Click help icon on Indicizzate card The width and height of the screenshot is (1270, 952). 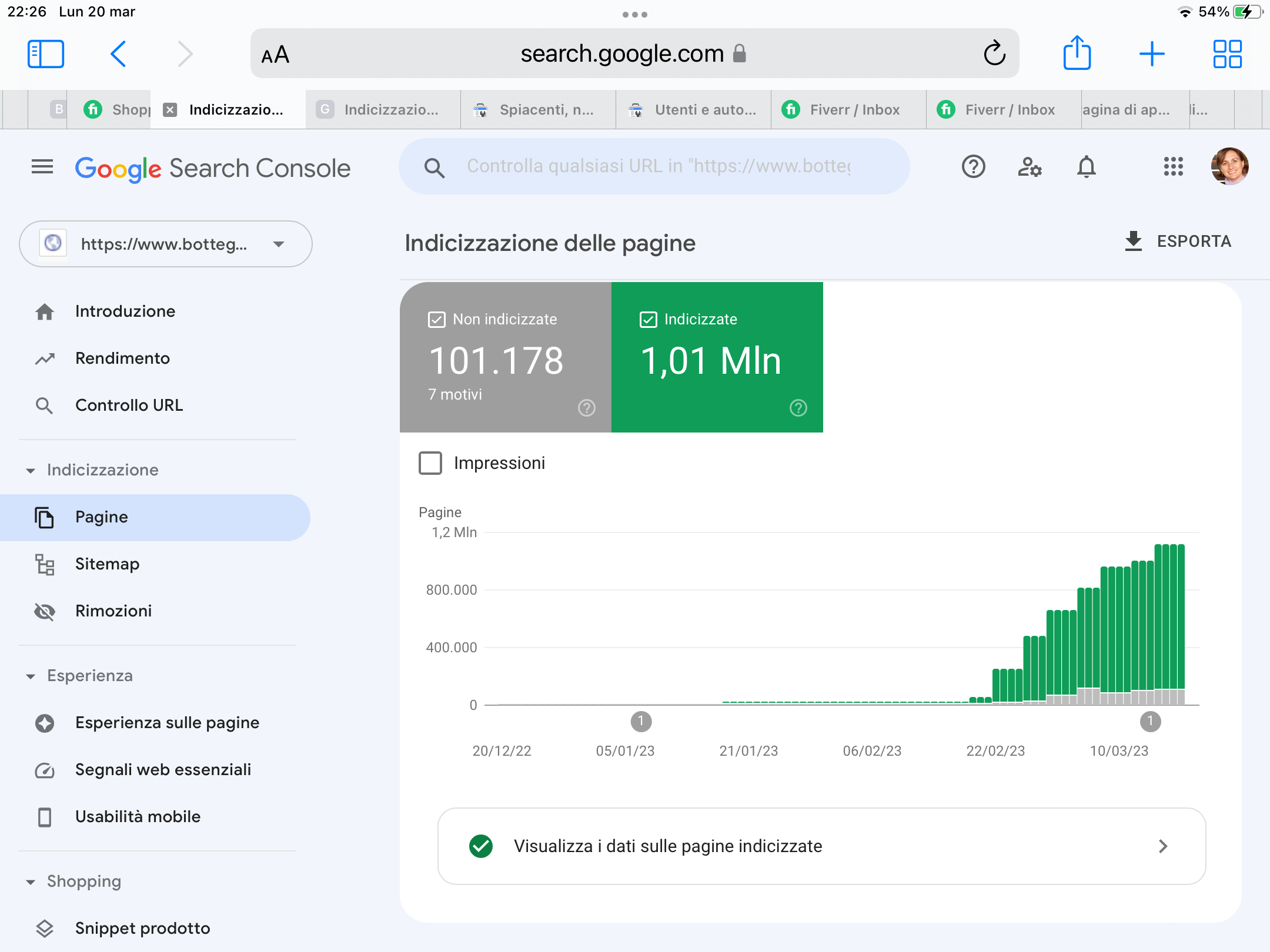click(798, 408)
